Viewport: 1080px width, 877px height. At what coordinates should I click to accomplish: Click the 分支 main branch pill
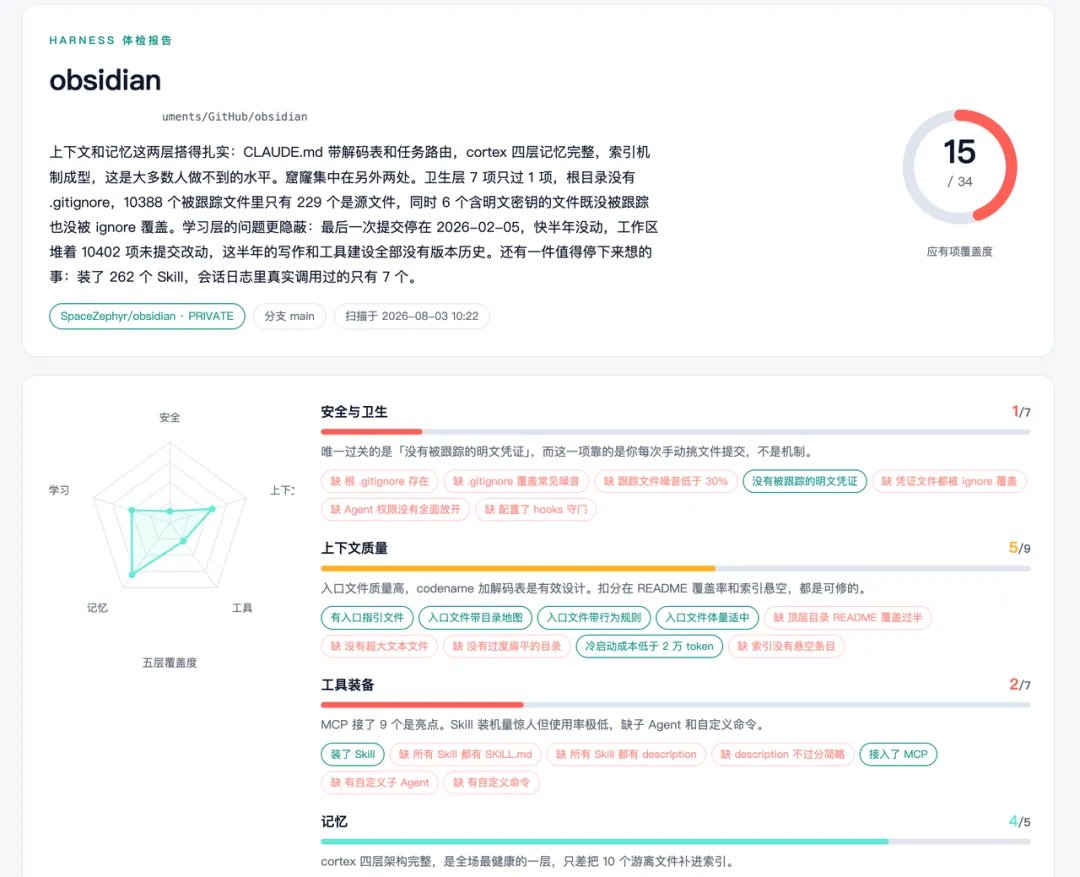[289, 316]
